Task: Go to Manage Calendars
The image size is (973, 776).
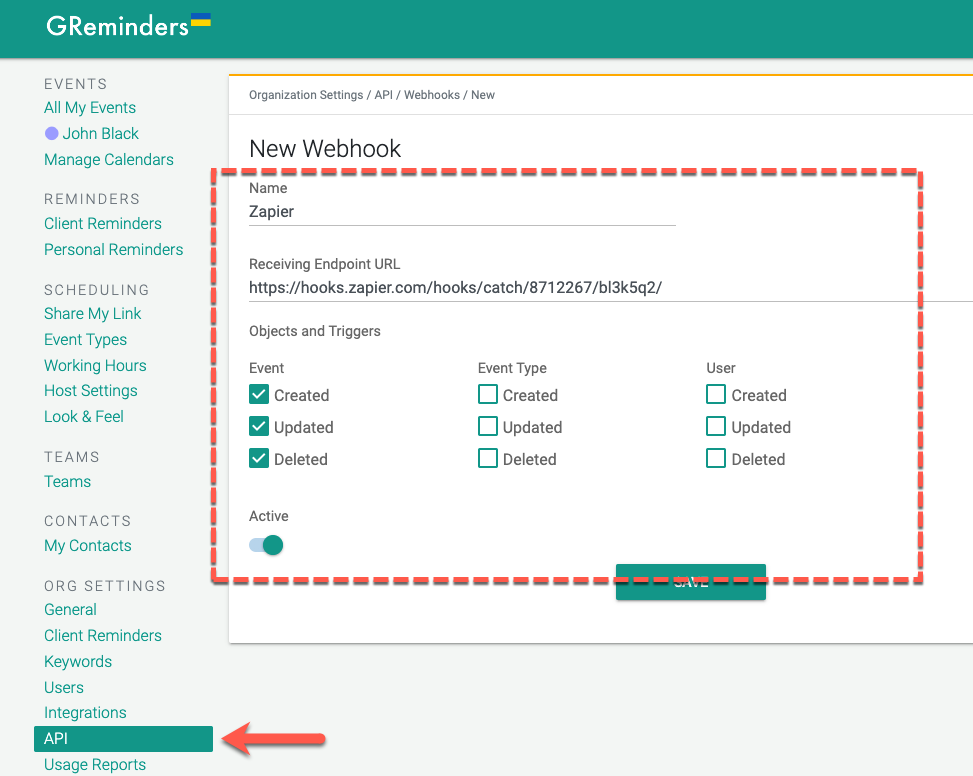Action: pyautogui.click(x=109, y=159)
